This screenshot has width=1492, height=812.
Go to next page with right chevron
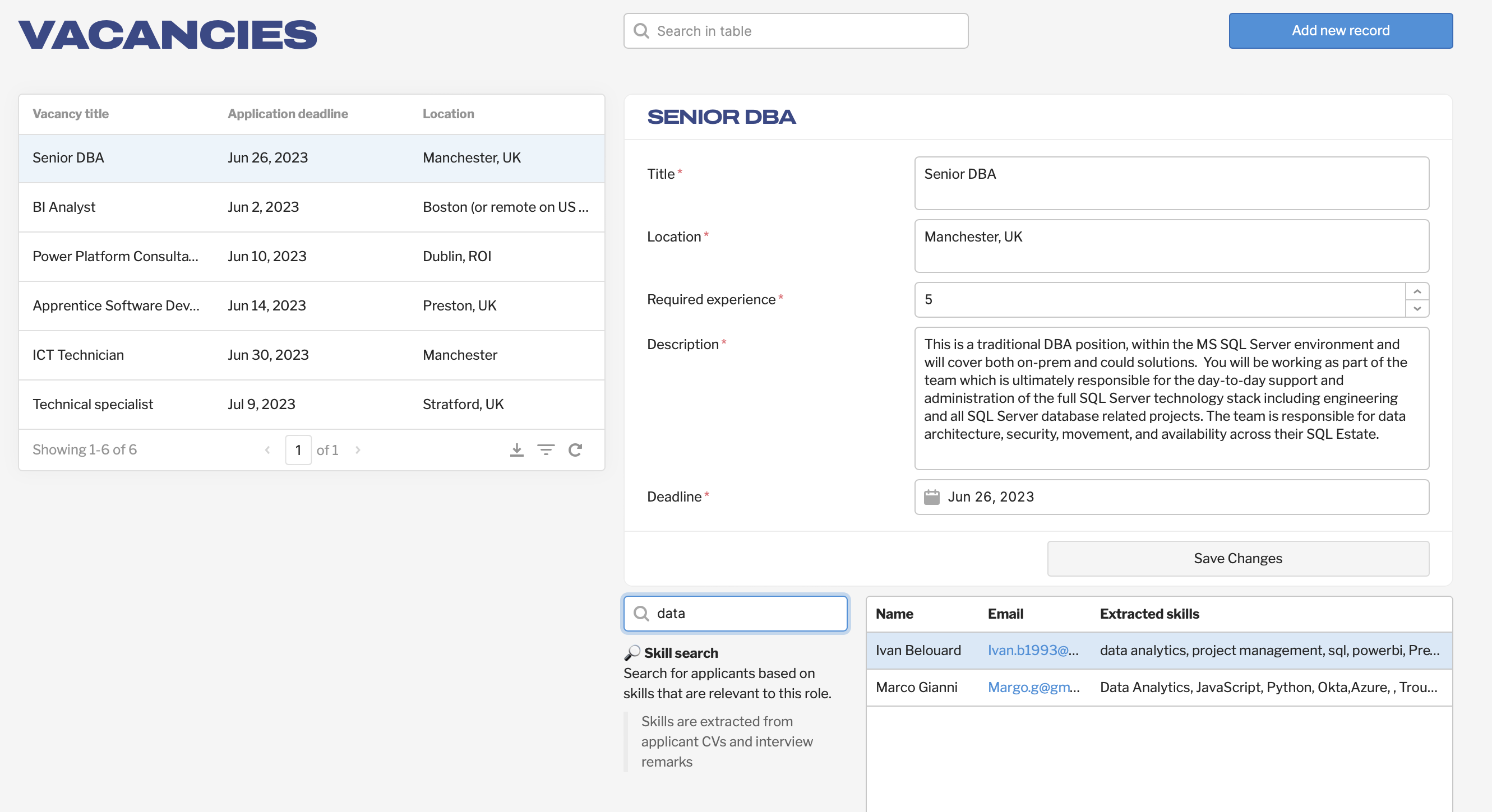coord(358,449)
